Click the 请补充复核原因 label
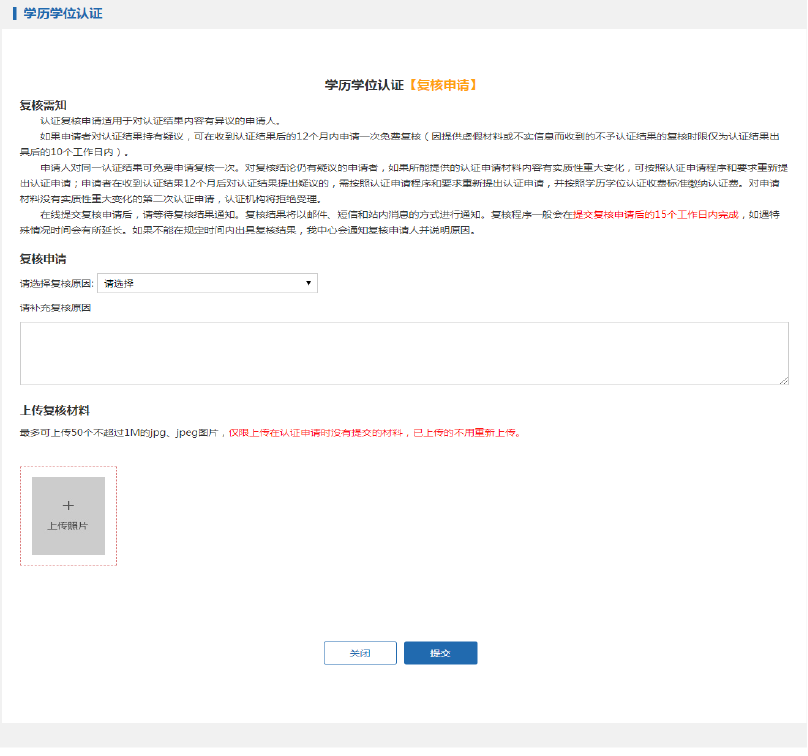Image resolution: width=808 pixels, height=756 pixels. pos(55,308)
